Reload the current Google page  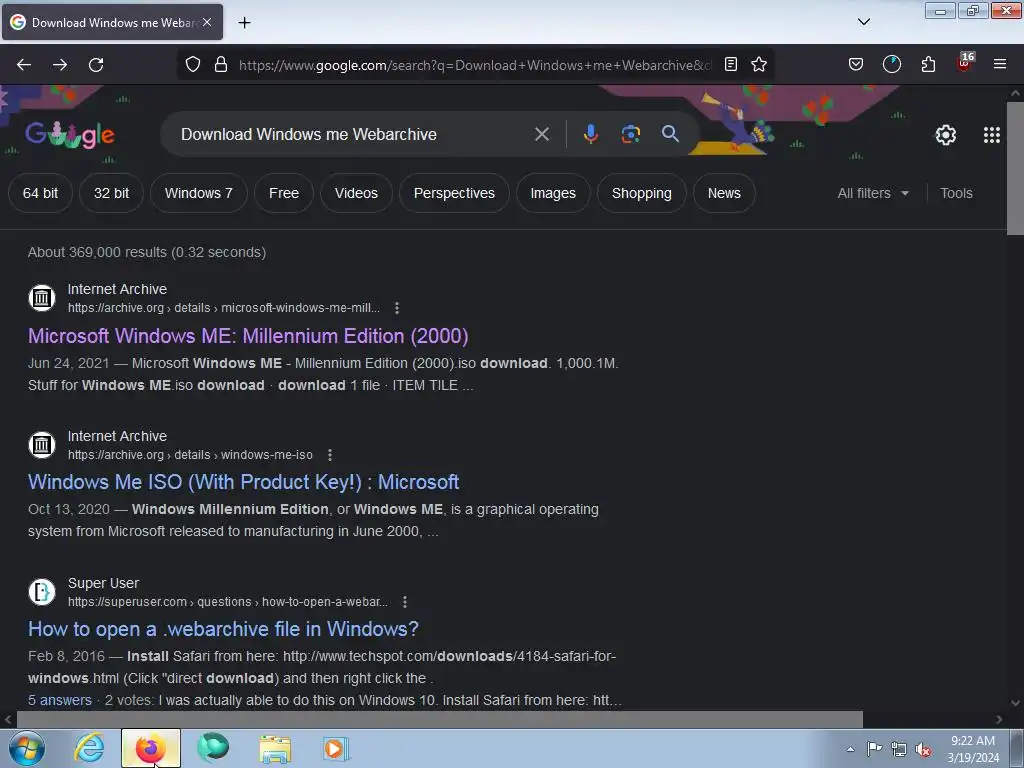pyautogui.click(x=96, y=65)
